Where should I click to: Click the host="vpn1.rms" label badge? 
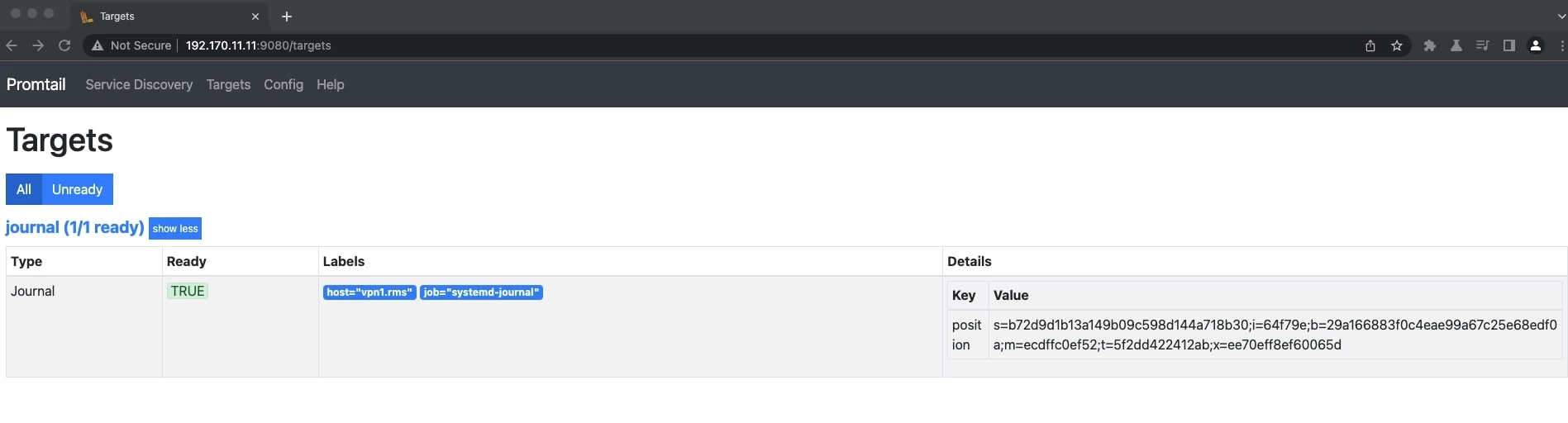369,292
